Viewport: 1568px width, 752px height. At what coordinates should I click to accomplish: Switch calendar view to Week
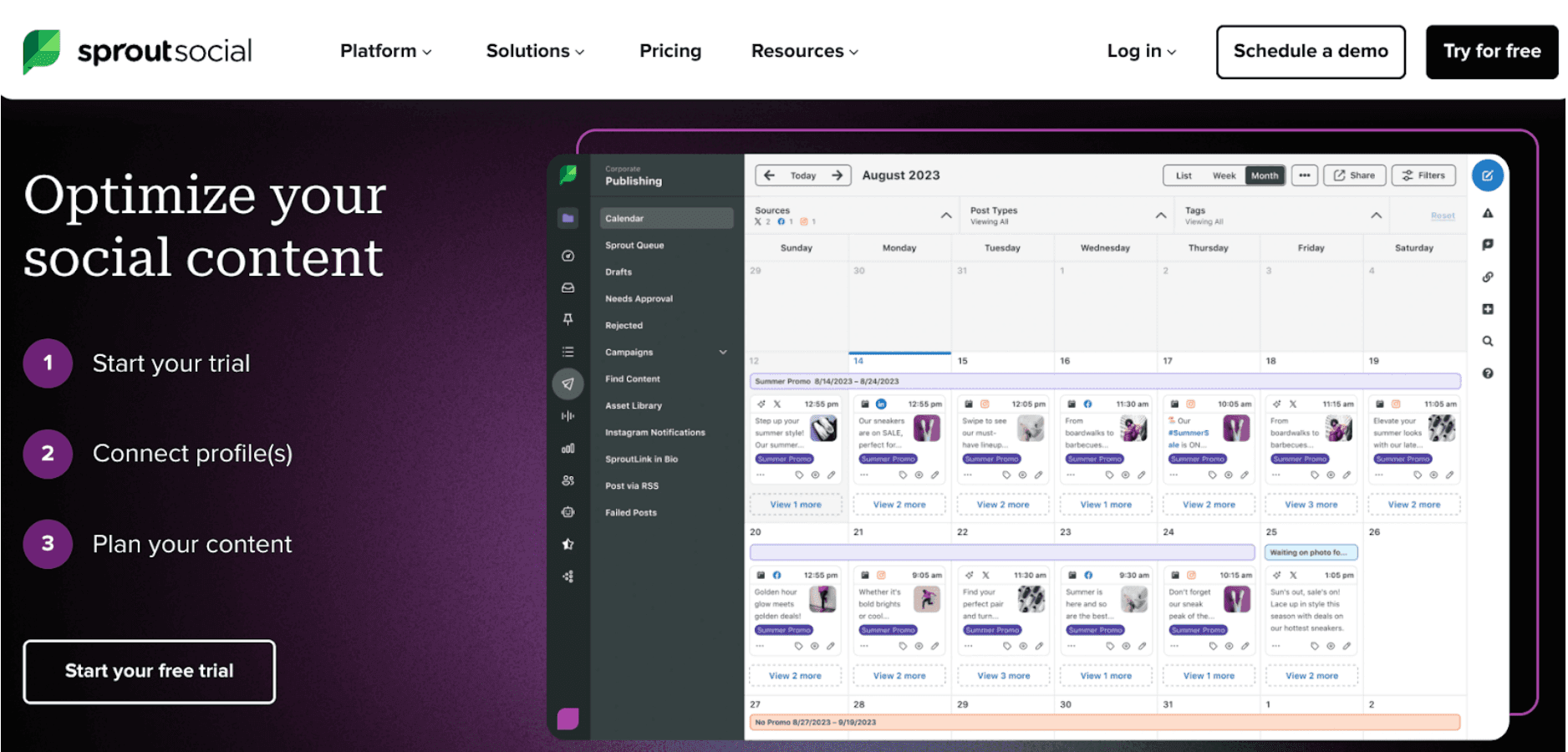click(1223, 175)
